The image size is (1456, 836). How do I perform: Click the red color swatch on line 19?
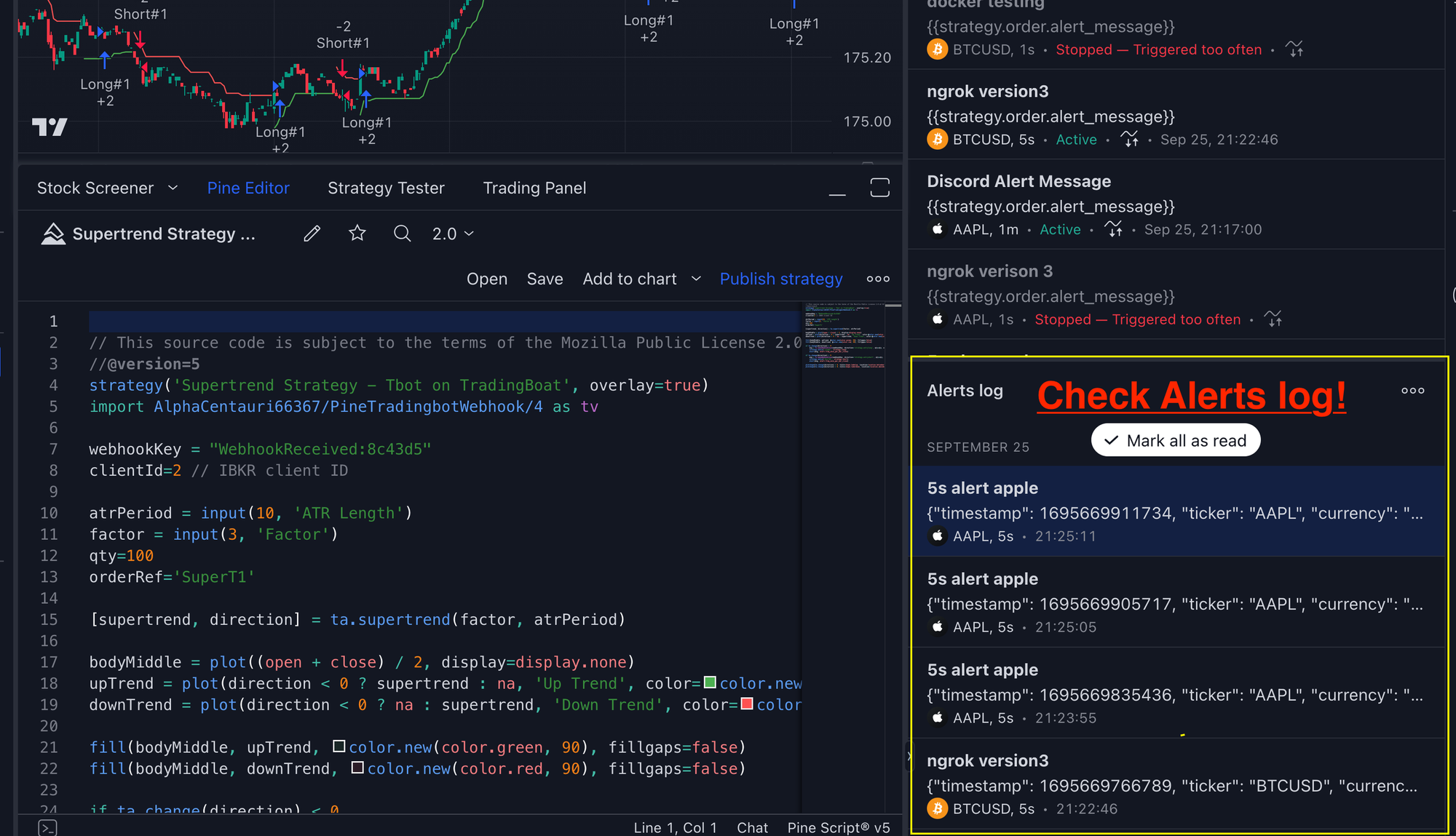coord(746,704)
